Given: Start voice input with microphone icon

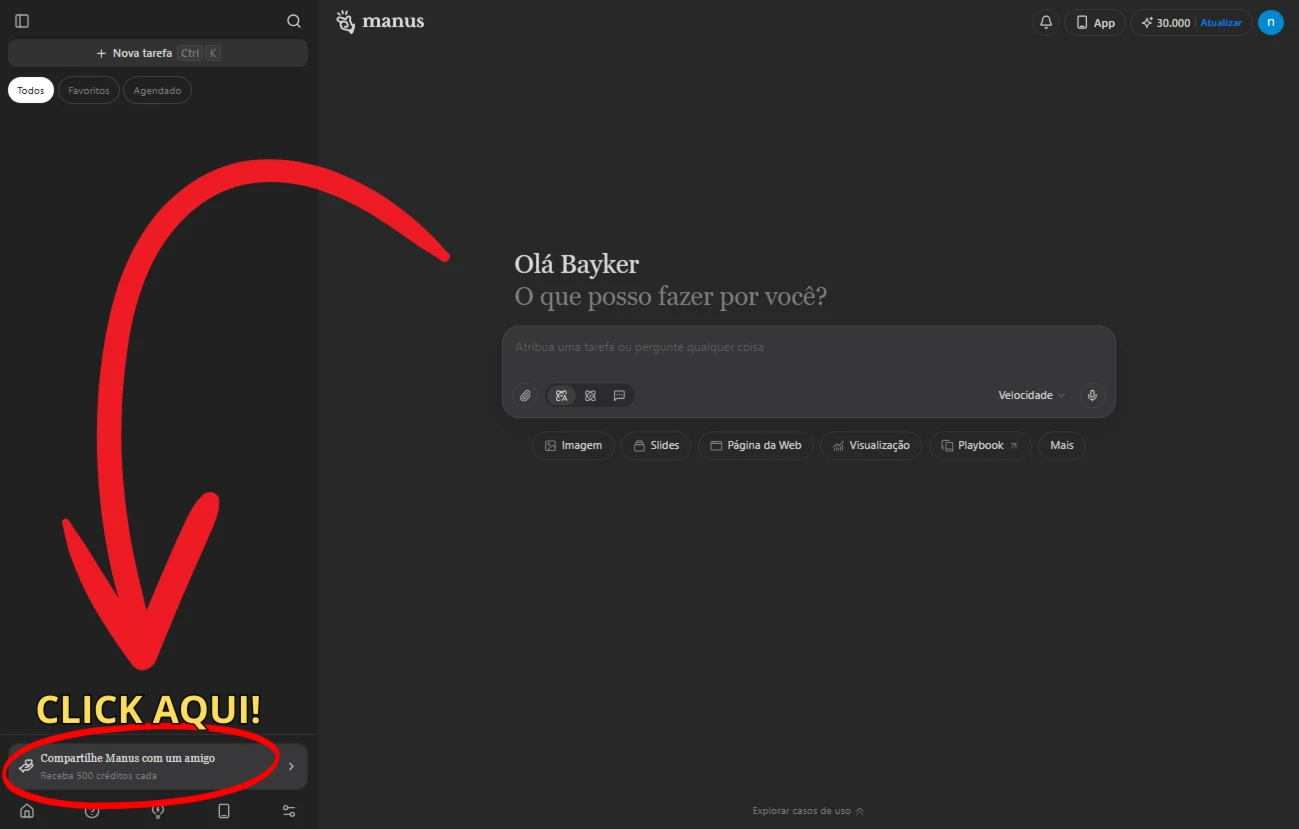Looking at the screenshot, I should [x=1092, y=396].
